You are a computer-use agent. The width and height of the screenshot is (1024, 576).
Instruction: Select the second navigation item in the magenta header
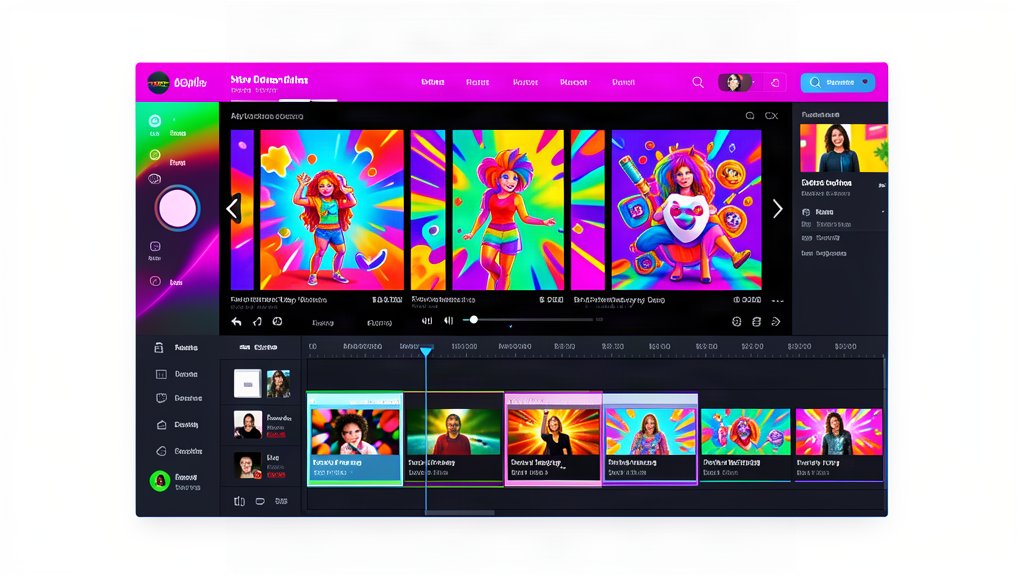click(x=477, y=82)
